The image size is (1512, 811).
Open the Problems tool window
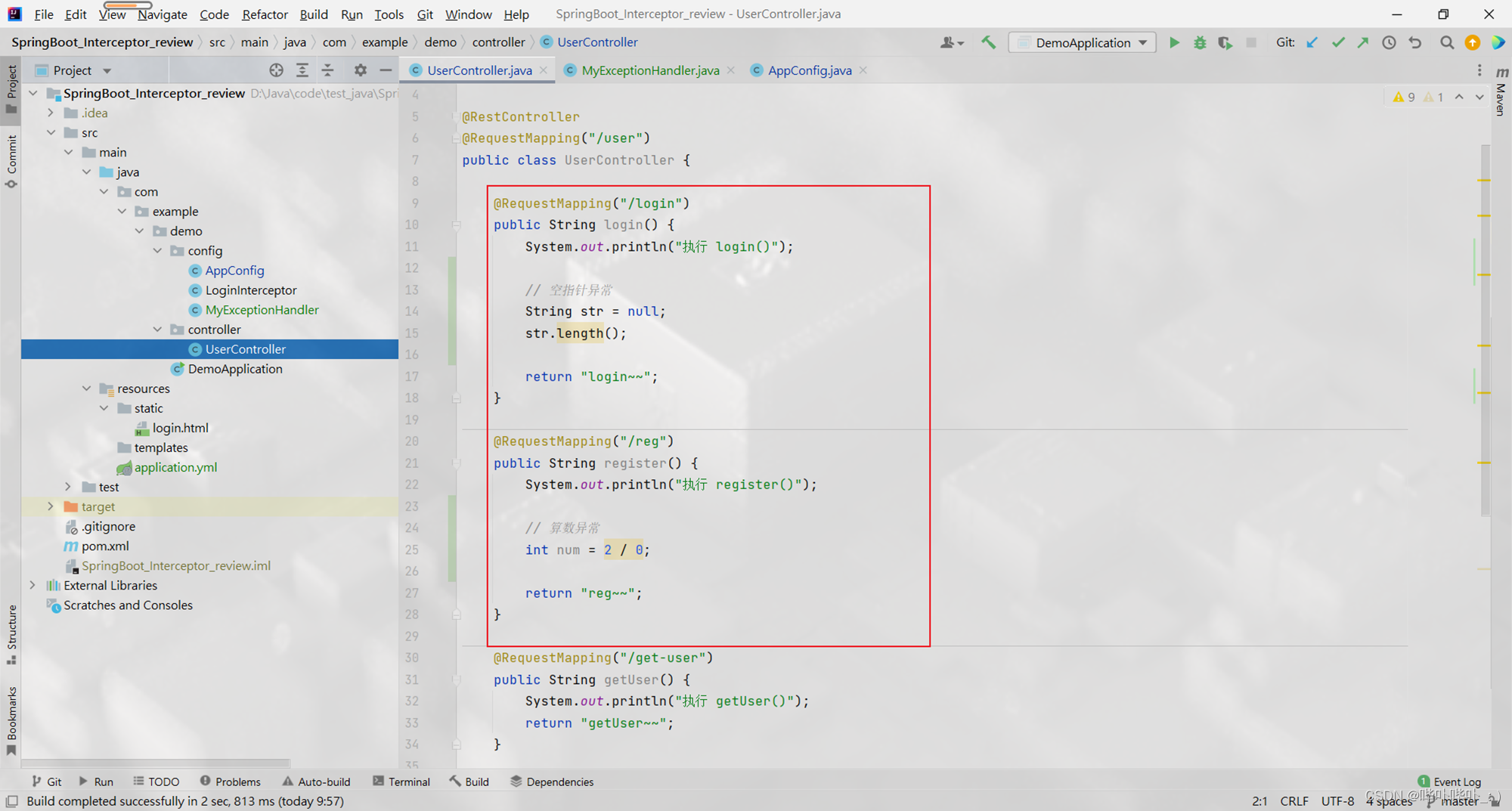231,782
